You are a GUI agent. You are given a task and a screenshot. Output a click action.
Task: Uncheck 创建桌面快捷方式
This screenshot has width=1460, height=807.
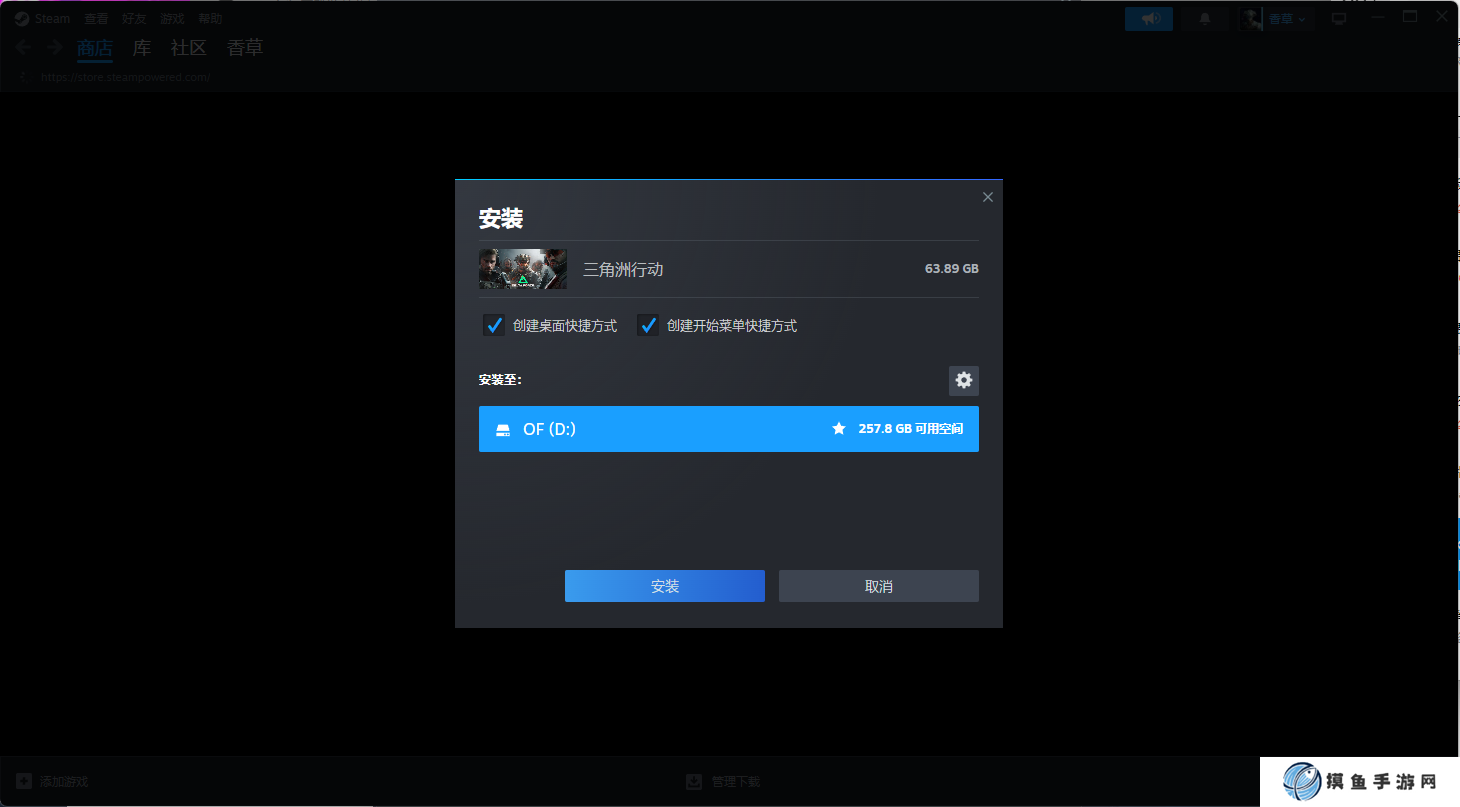494,324
